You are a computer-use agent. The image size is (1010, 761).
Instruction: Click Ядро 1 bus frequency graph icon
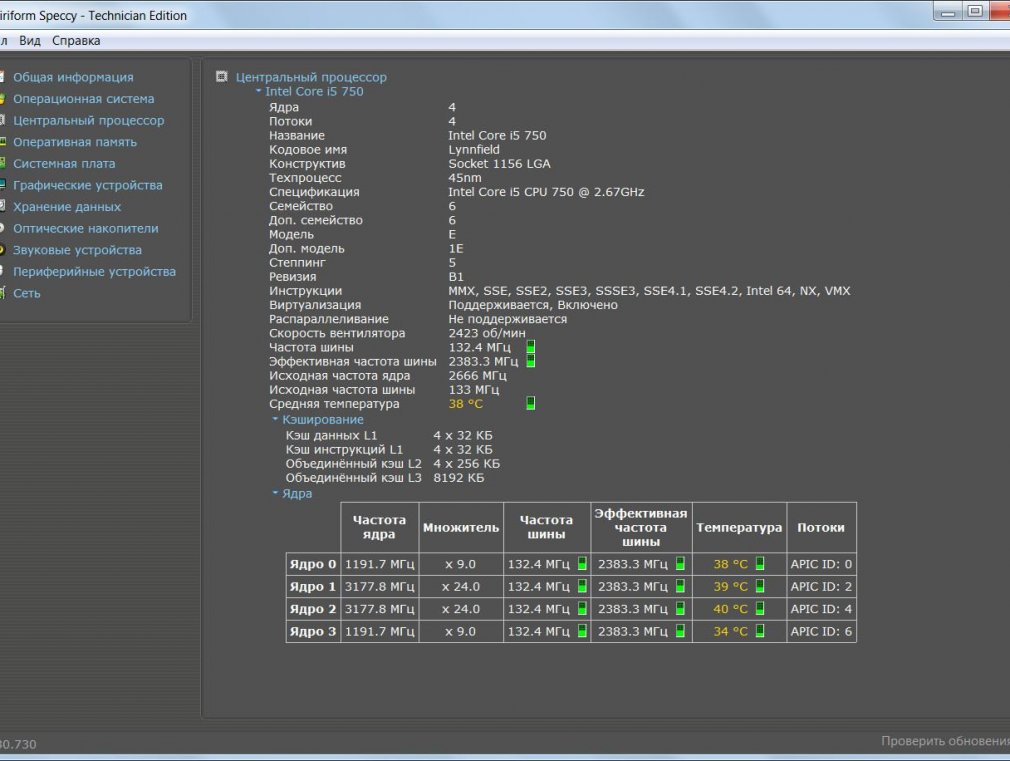click(x=582, y=586)
